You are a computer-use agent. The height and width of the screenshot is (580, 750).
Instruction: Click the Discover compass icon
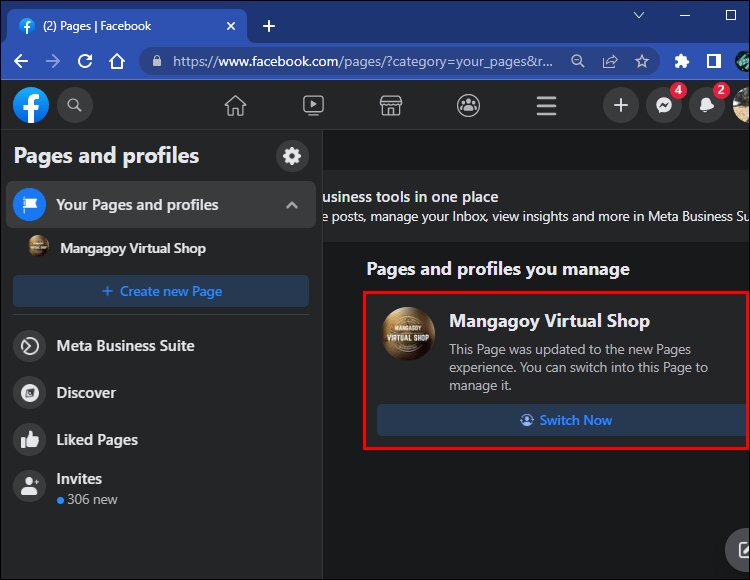coord(30,393)
